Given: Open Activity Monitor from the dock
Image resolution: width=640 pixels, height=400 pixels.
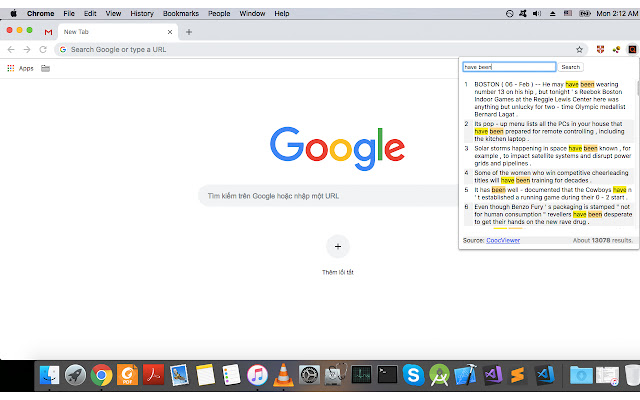Looking at the screenshot, I should [x=361, y=375].
